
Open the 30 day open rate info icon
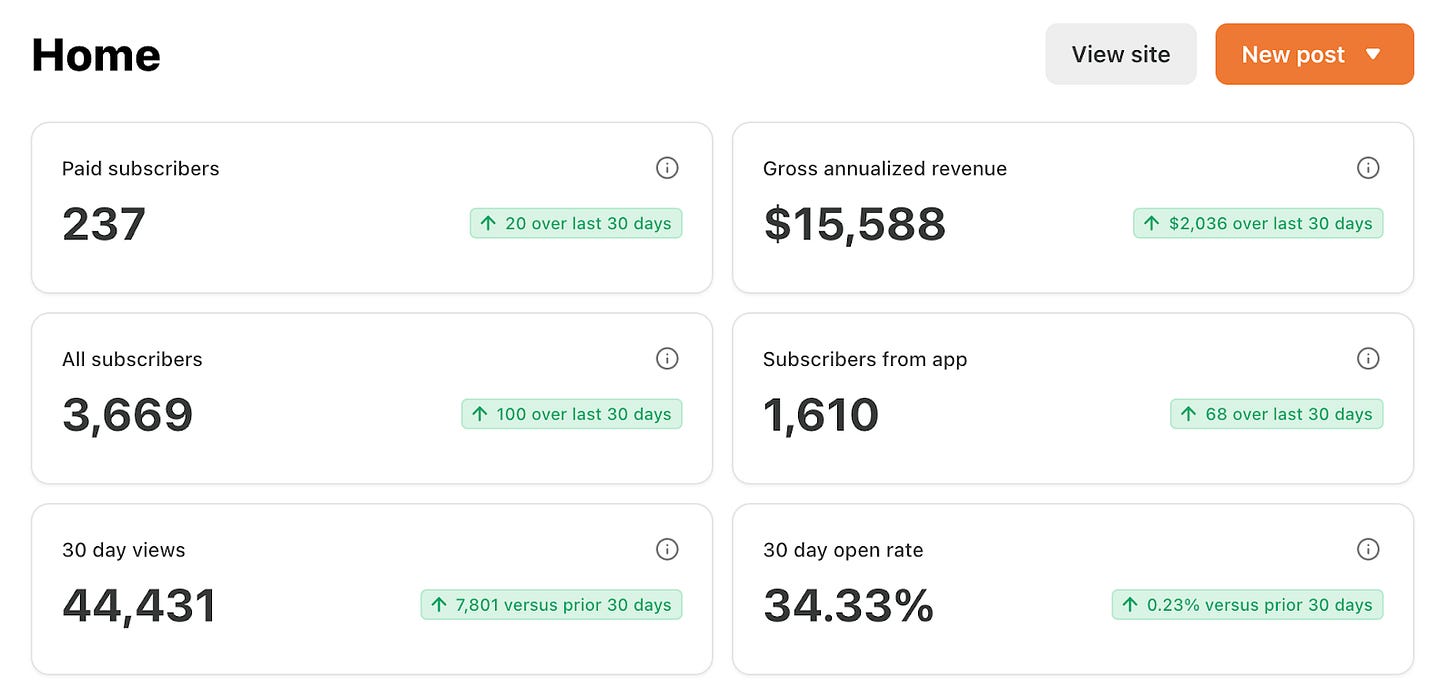[x=1368, y=549]
